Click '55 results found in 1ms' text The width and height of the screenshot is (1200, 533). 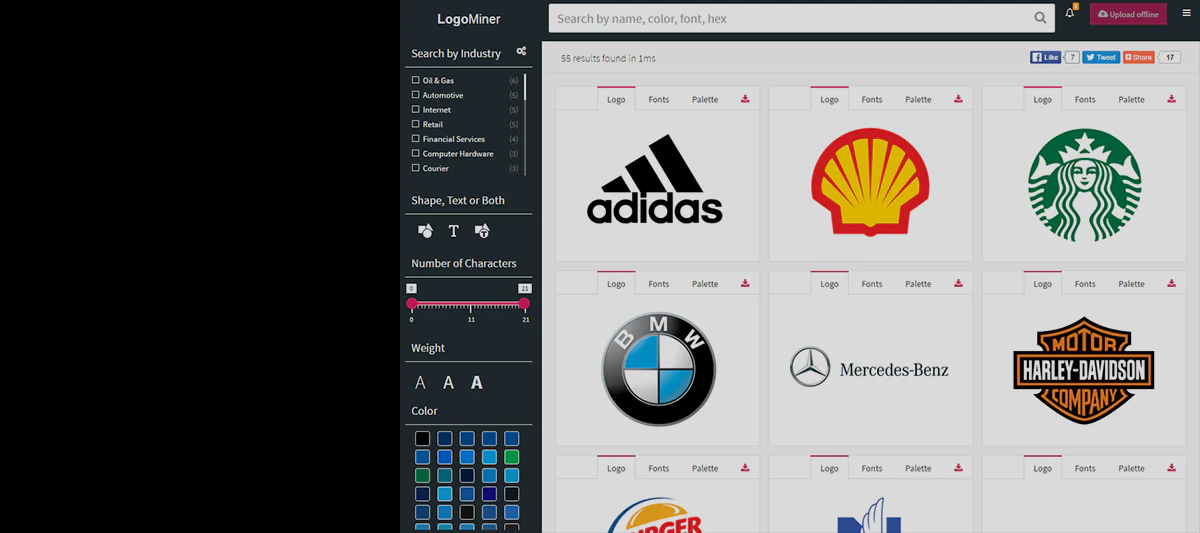tap(608, 58)
